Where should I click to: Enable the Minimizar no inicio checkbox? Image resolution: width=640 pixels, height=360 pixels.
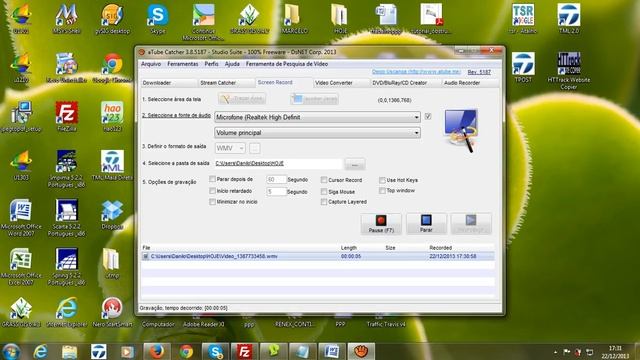pyautogui.click(x=212, y=202)
